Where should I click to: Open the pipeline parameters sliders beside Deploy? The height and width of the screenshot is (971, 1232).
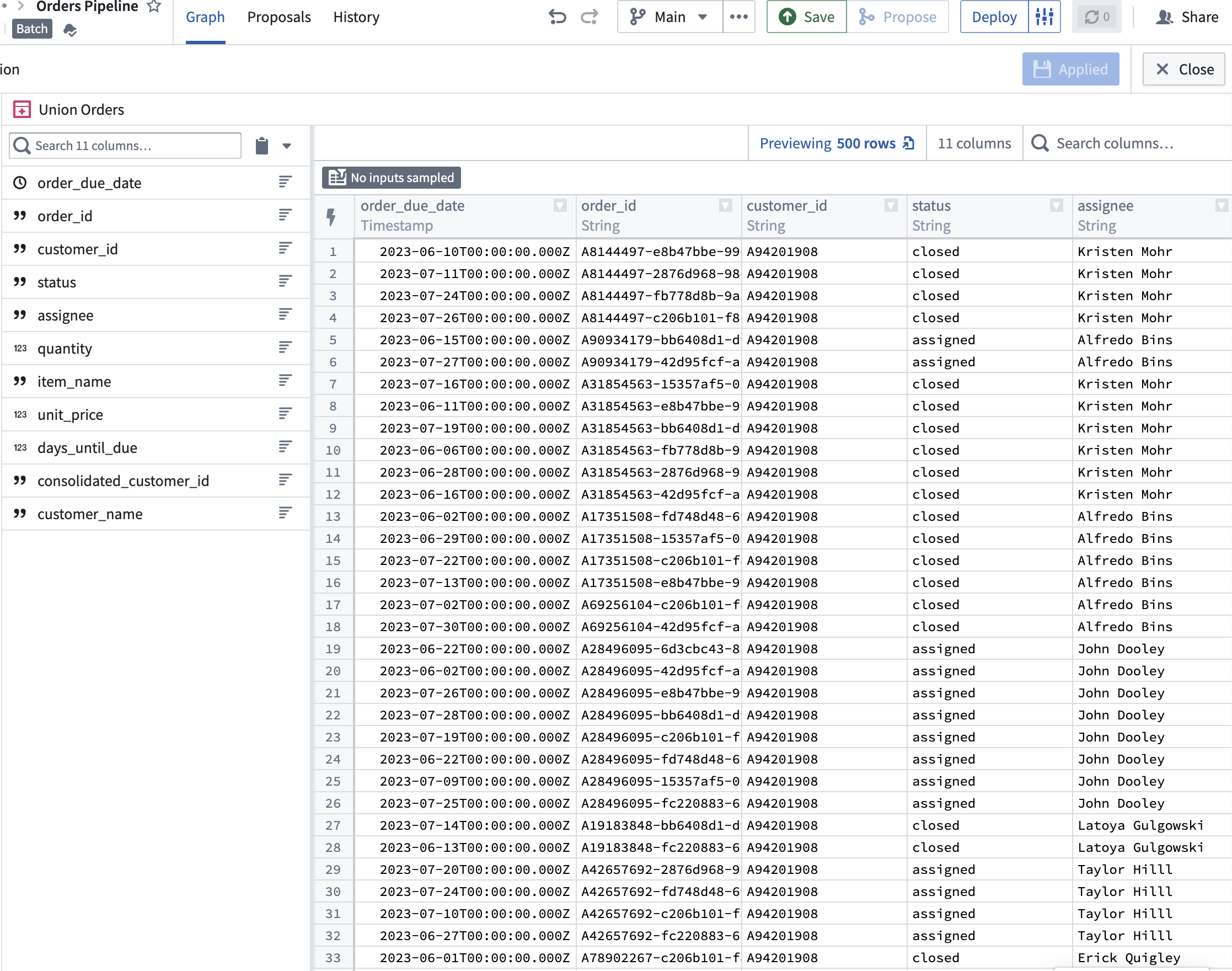coord(1044,17)
